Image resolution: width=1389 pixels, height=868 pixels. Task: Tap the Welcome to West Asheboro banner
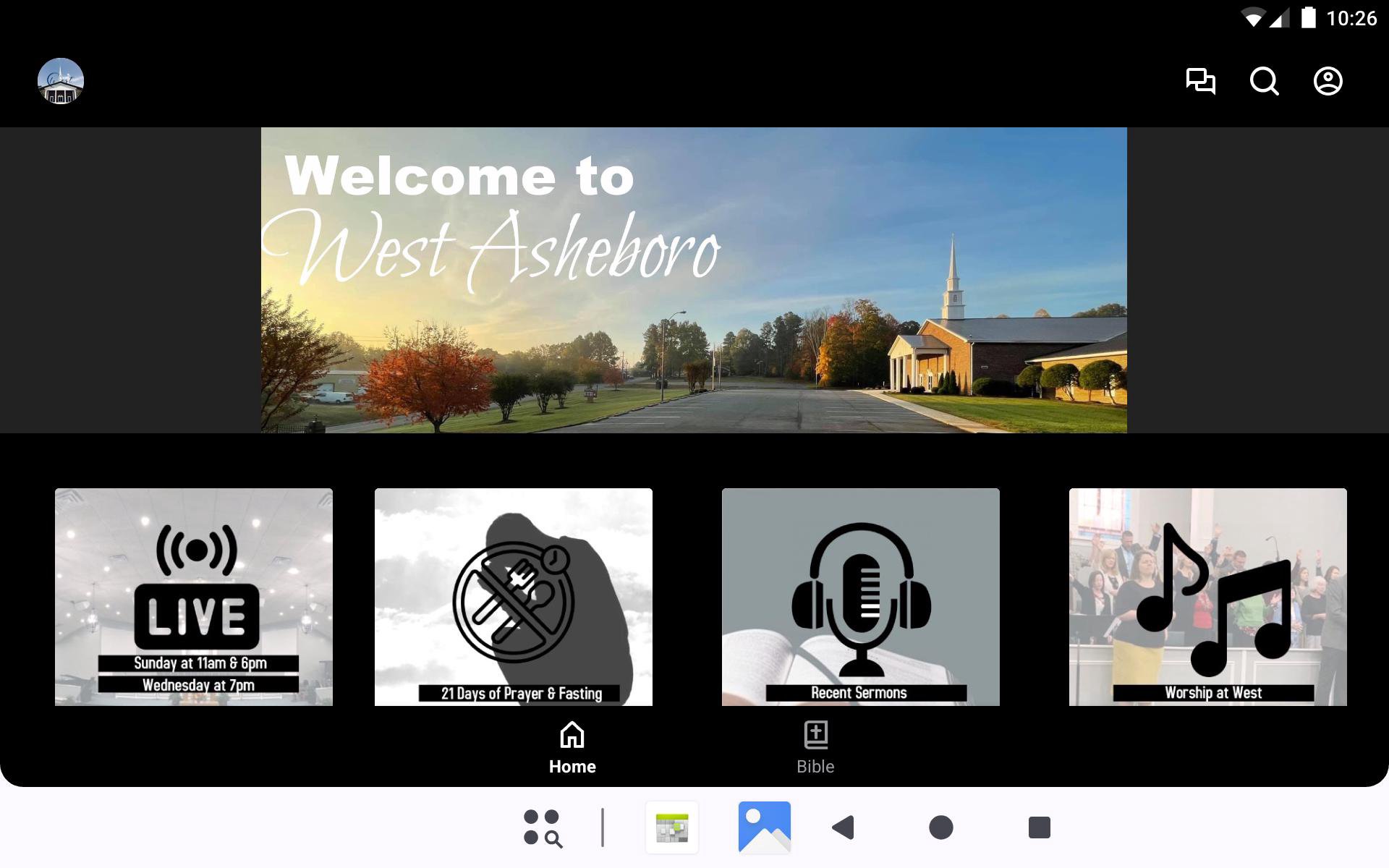coord(694,280)
